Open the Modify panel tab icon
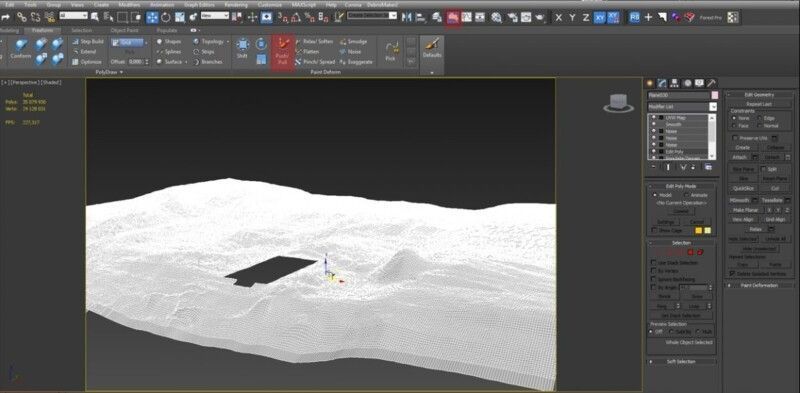The image size is (800, 393). click(x=662, y=83)
